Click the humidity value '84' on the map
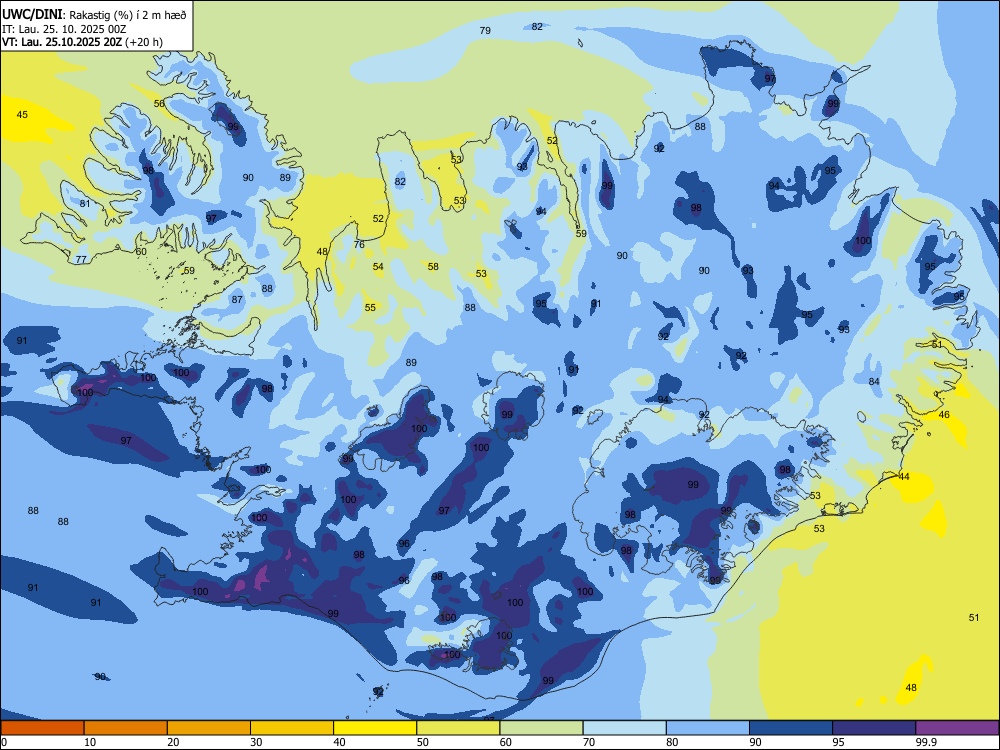 click(x=874, y=382)
